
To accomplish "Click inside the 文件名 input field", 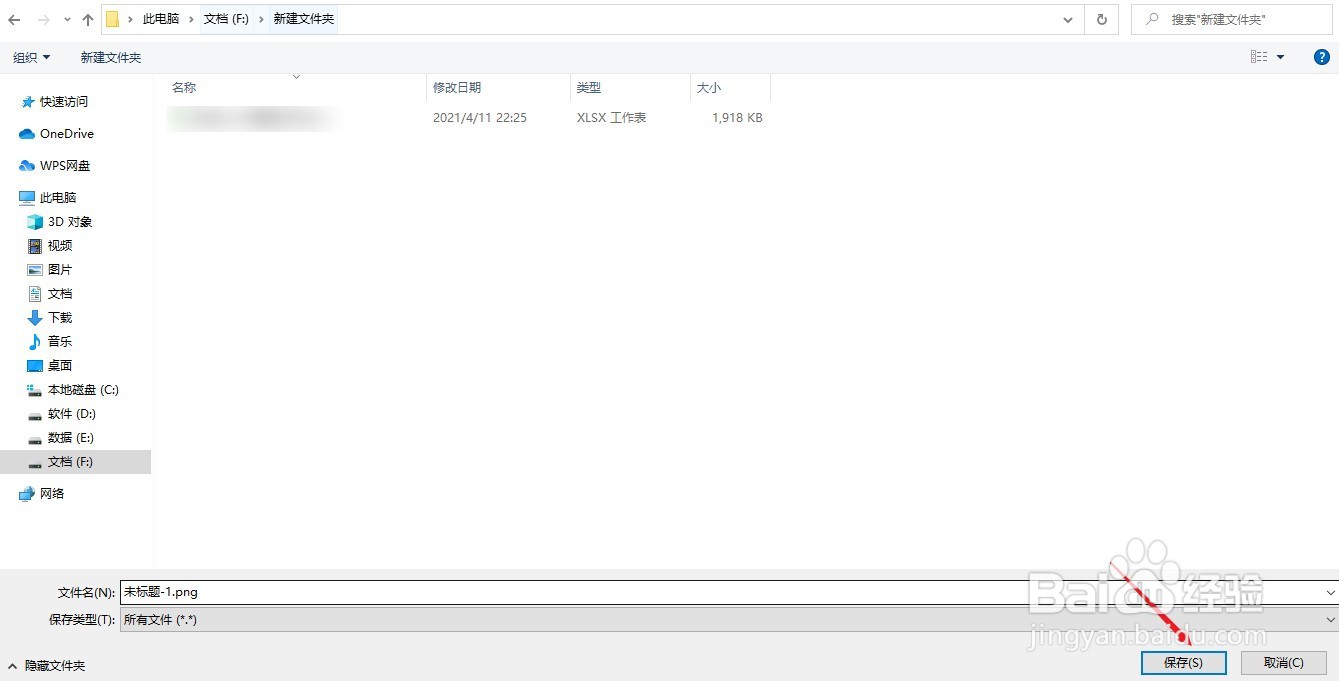I will click(x=400, y=591).
